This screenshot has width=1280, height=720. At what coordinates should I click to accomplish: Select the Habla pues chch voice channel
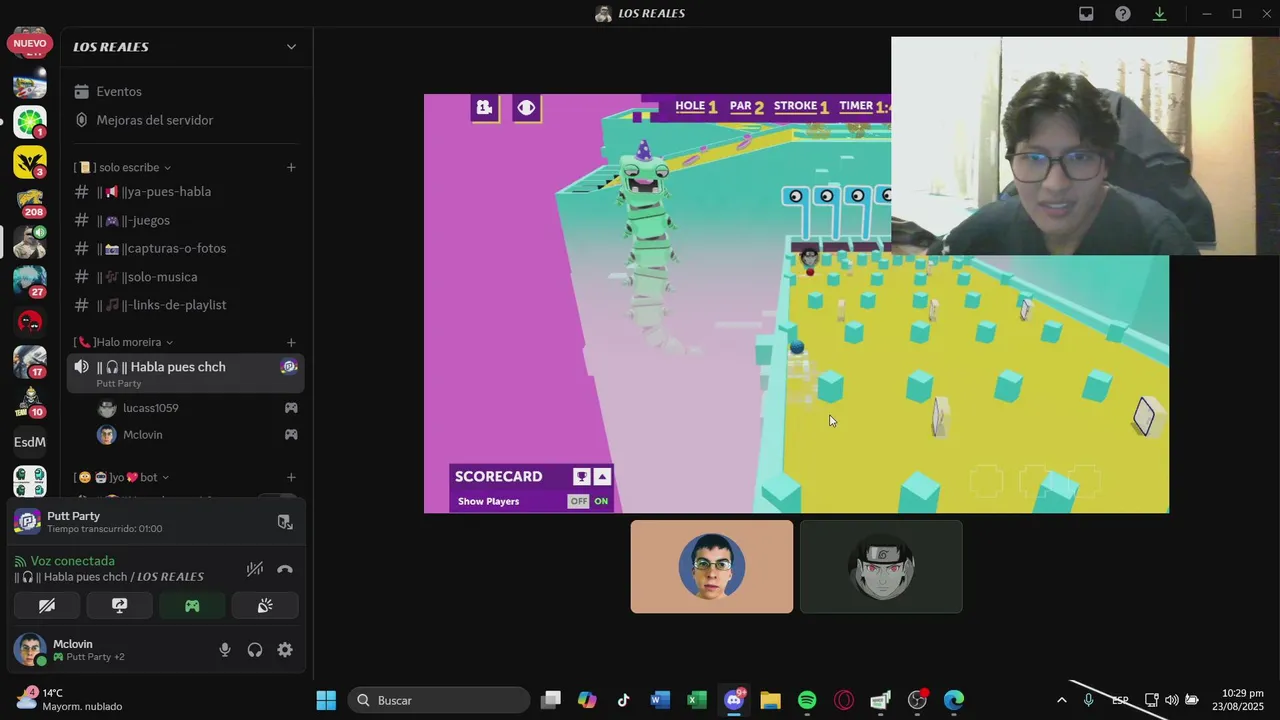tap(186, 373)
